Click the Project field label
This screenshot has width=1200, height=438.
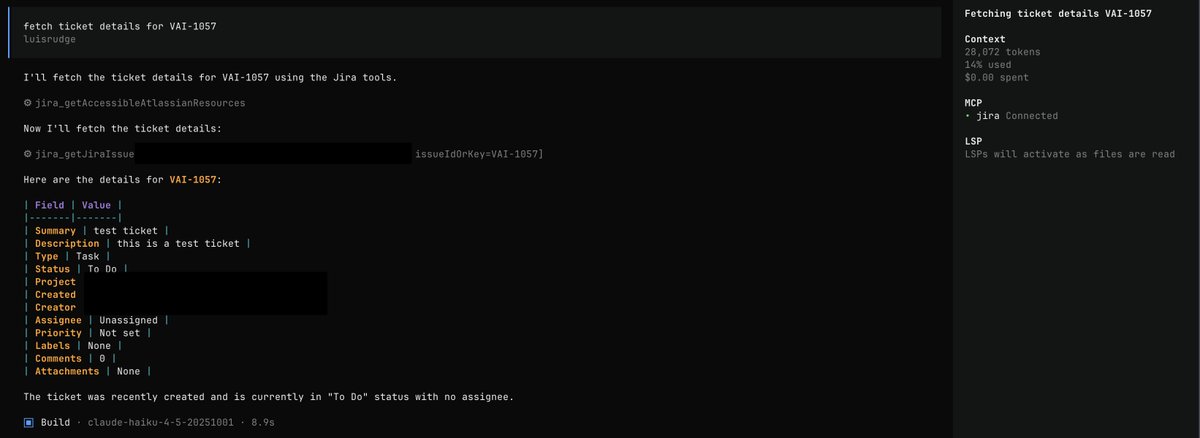55,282
